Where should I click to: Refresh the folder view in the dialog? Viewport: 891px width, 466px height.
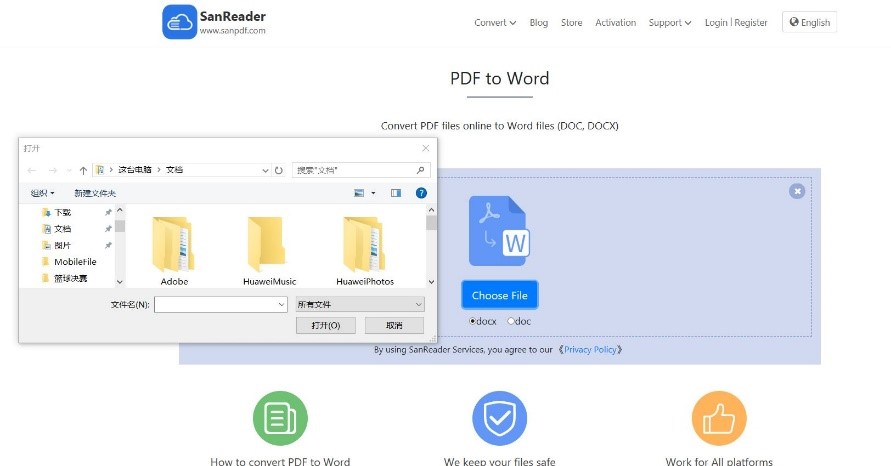278,170
